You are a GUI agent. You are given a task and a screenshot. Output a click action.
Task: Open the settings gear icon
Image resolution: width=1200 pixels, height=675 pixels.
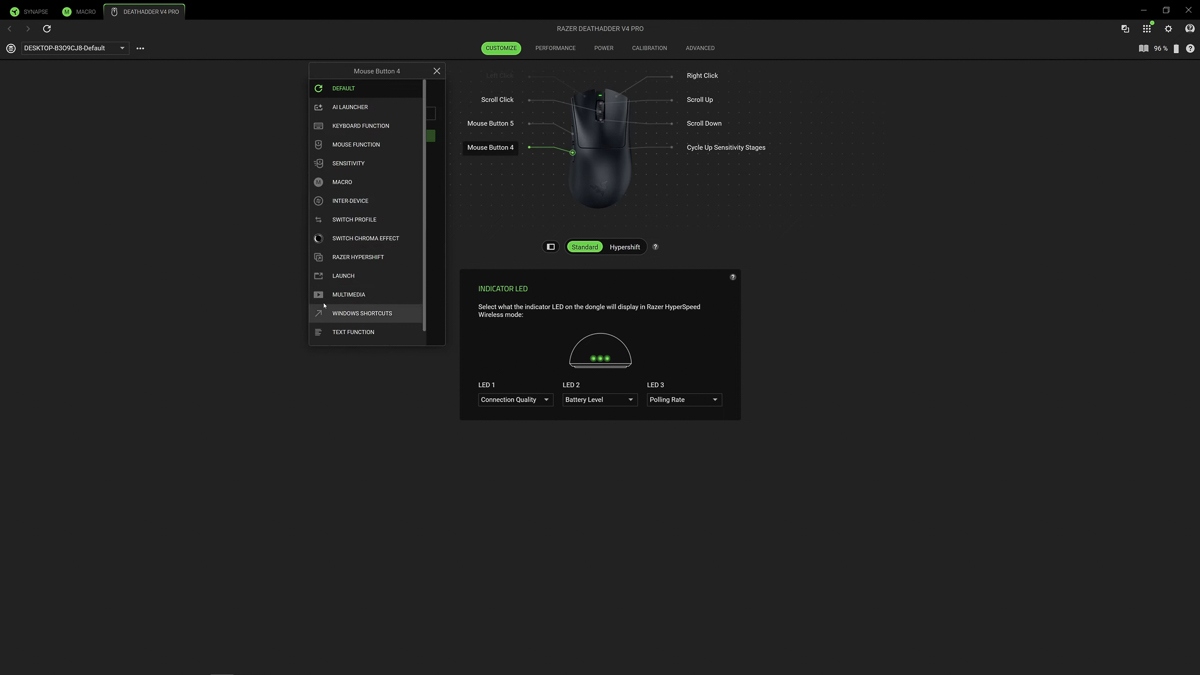click(1168, 29)
